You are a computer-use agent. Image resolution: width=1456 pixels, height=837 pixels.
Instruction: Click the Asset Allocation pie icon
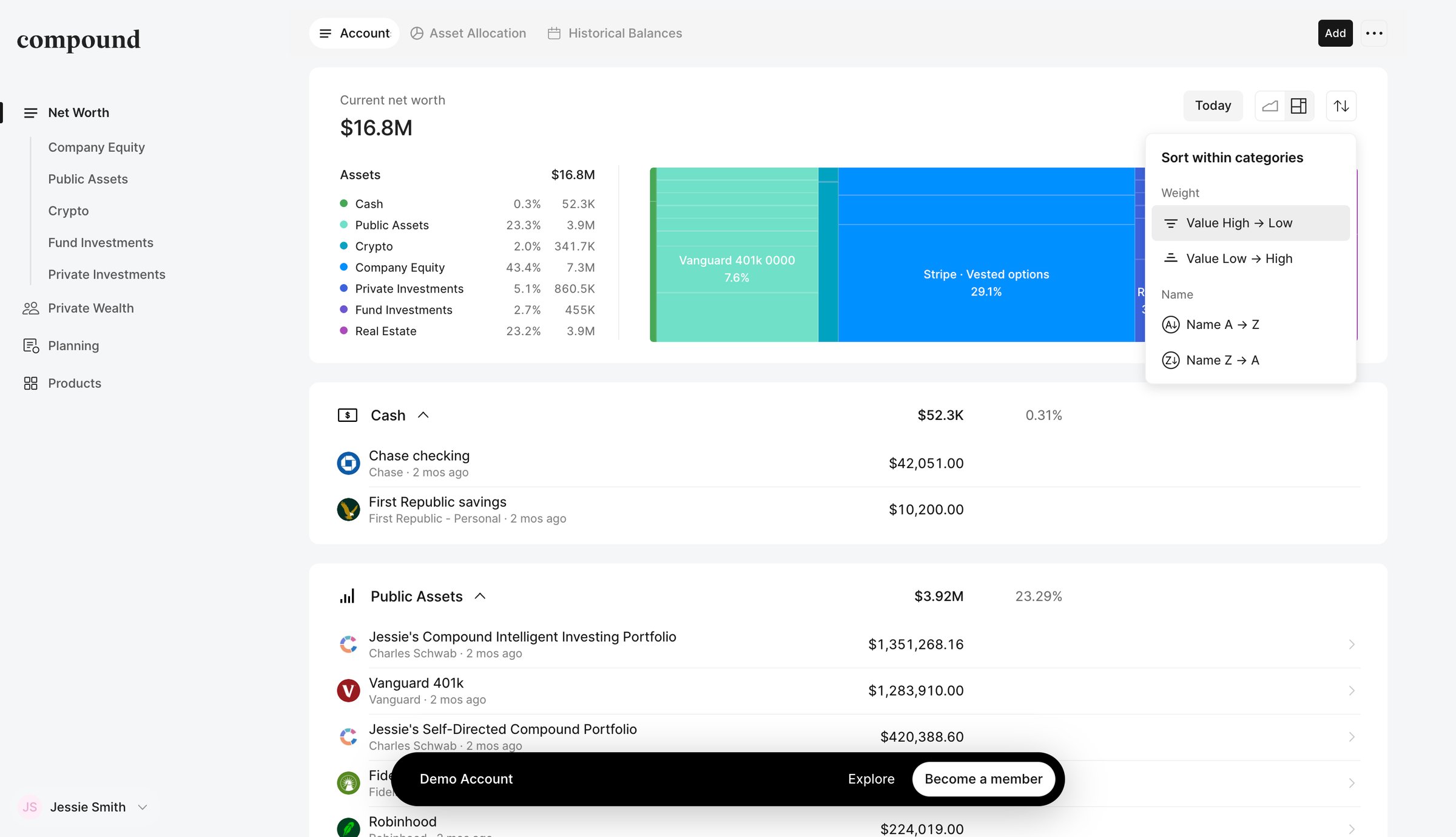pyautogui.click(x=417, y=33)
